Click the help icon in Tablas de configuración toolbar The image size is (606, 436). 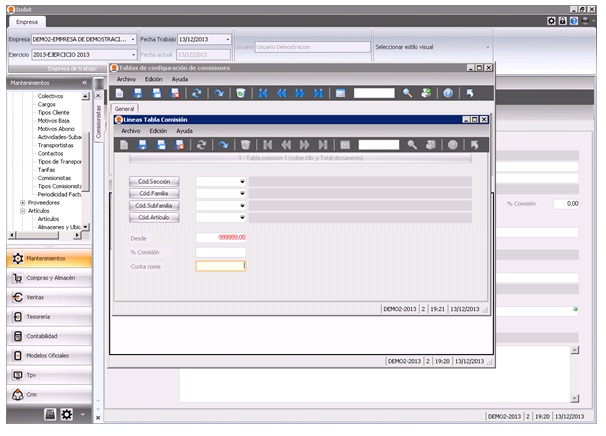(x=448, y=92)
